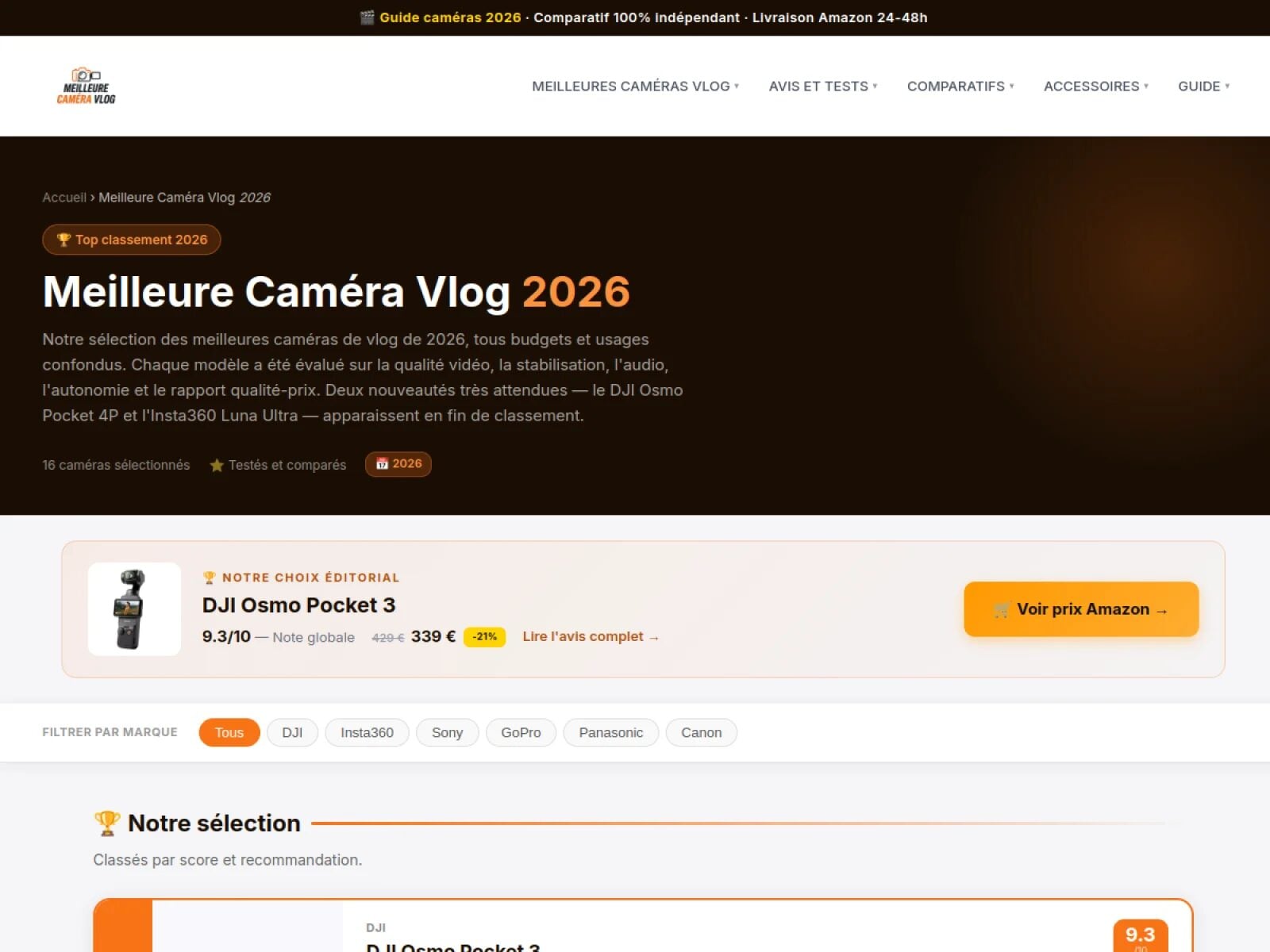This screenshot has width=1270, height=952.
Task: Click the 9.3 score badge on first card
Action: tap(1140, 936)
